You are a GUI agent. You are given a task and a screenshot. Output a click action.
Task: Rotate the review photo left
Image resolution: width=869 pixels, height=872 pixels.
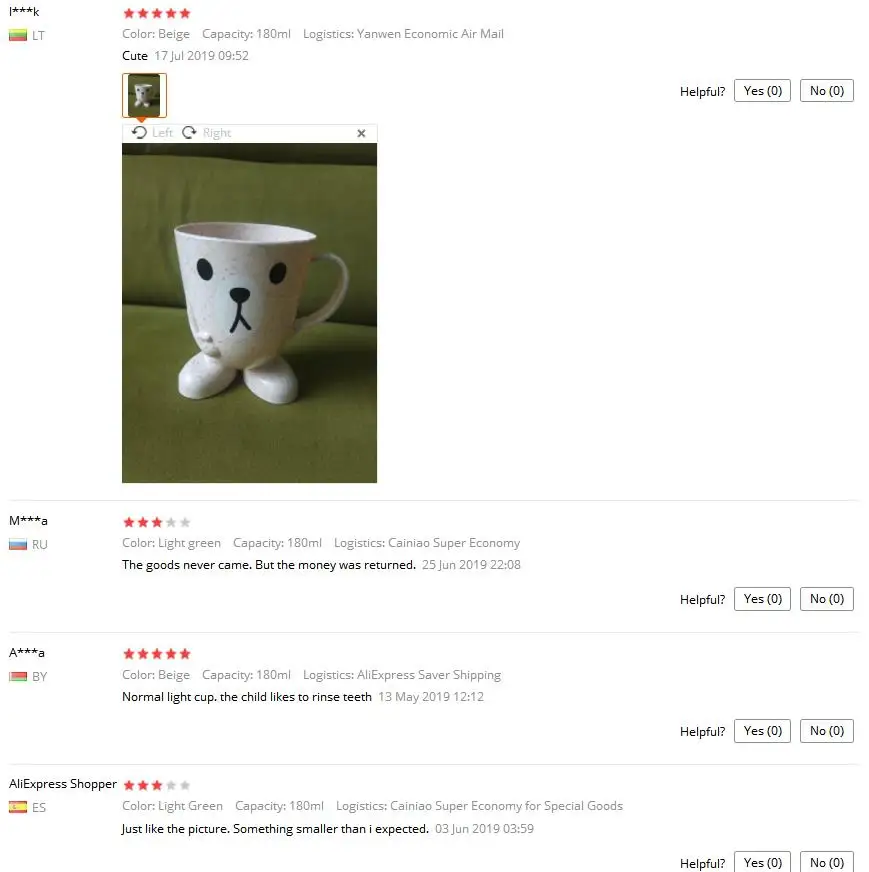click(152, 133)
